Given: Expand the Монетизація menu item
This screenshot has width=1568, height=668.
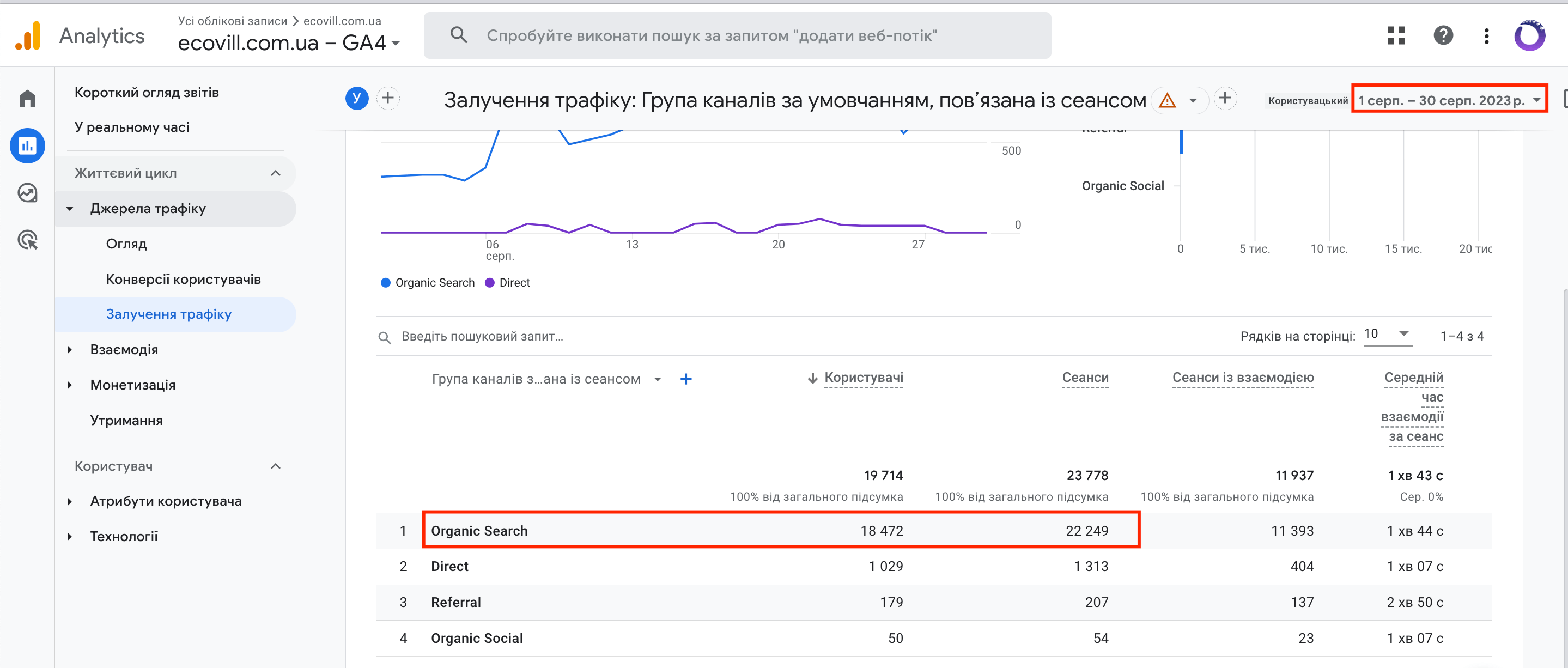Looking at the screenshot, I should pyautogui.click(x=69, y=385).
